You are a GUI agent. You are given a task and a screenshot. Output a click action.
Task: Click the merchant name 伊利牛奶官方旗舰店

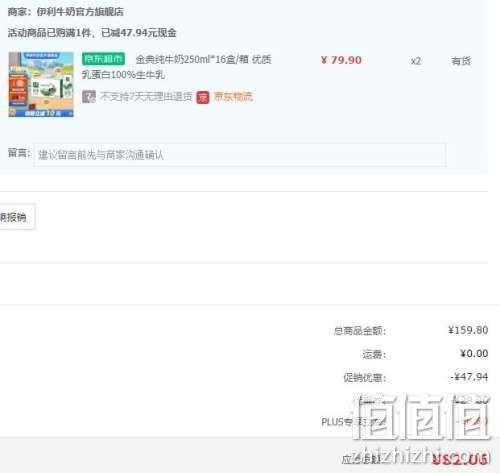pyautogui.click(x=80, y=12)
